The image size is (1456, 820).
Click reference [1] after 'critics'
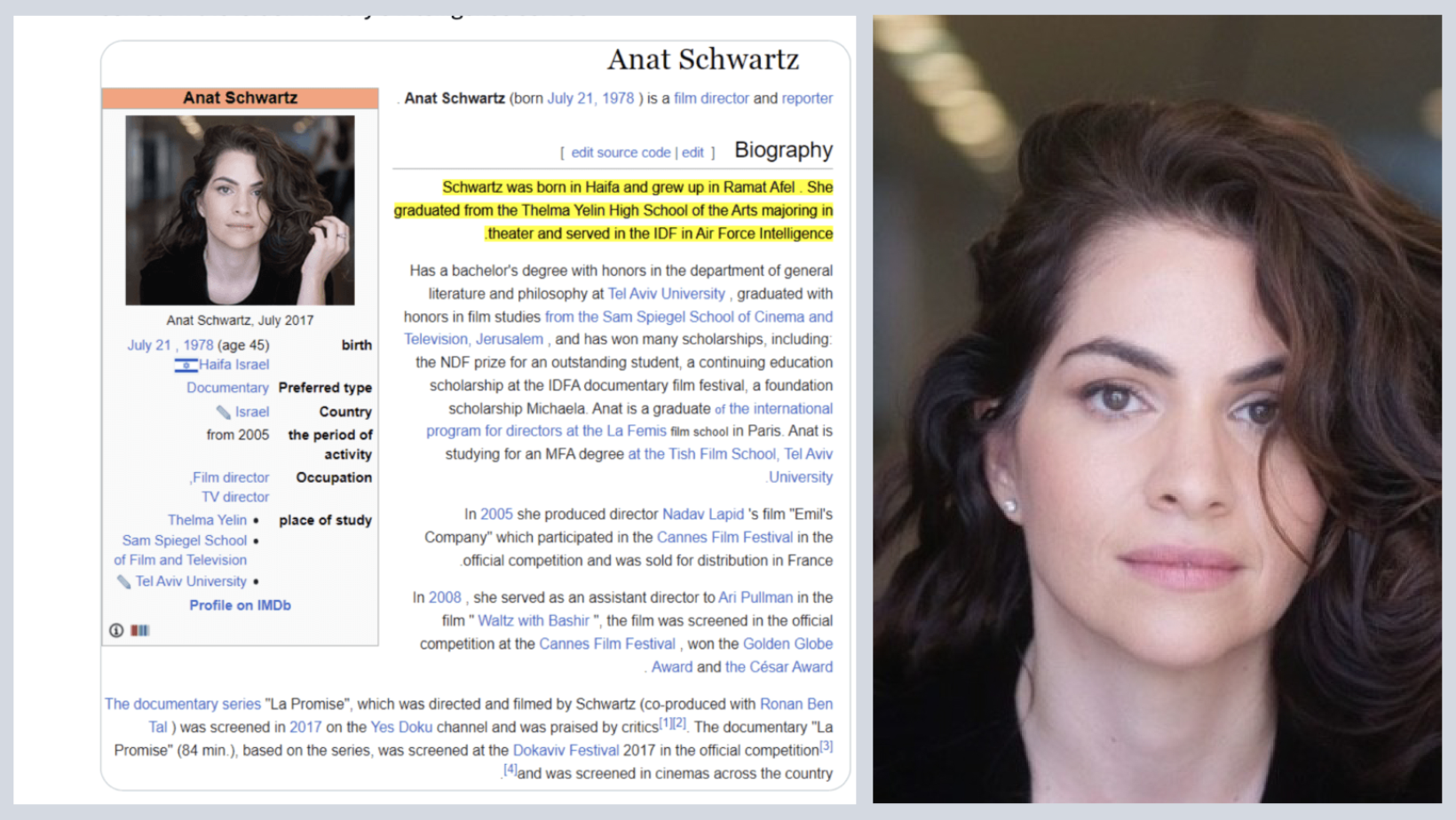(x=666, y=723)
